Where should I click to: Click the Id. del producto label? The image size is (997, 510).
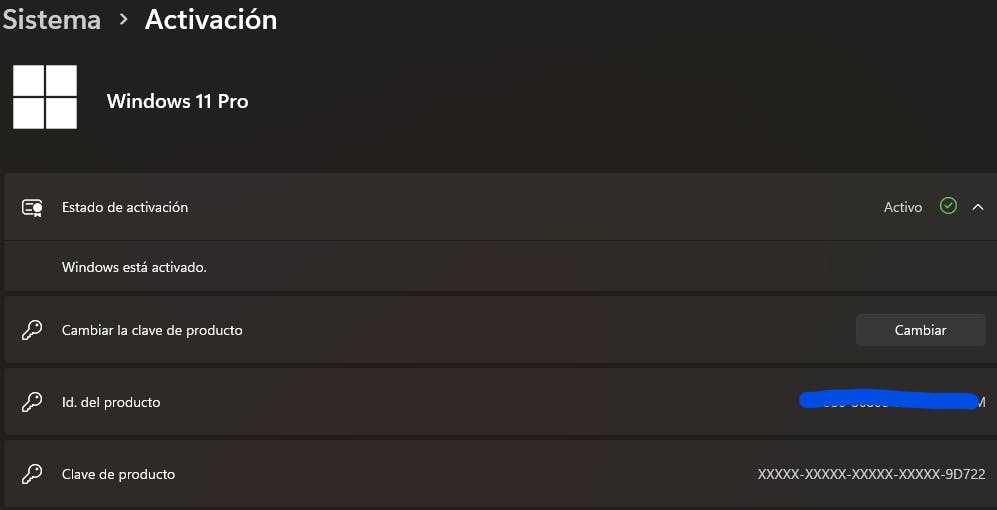(x=111, y=402)
